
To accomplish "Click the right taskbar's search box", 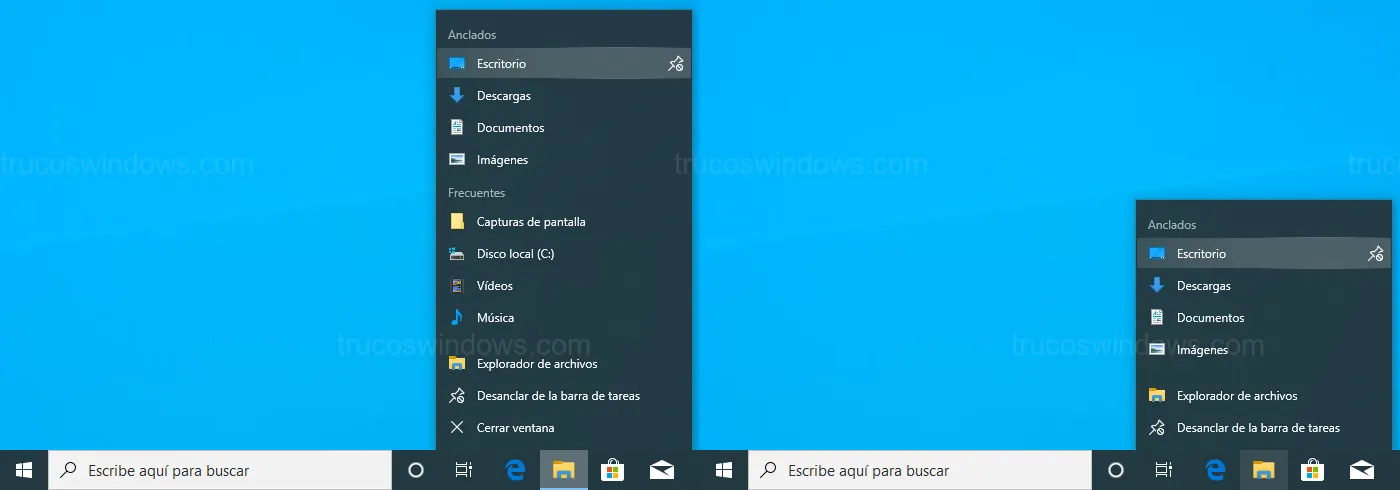I will (x=920, y=470).
